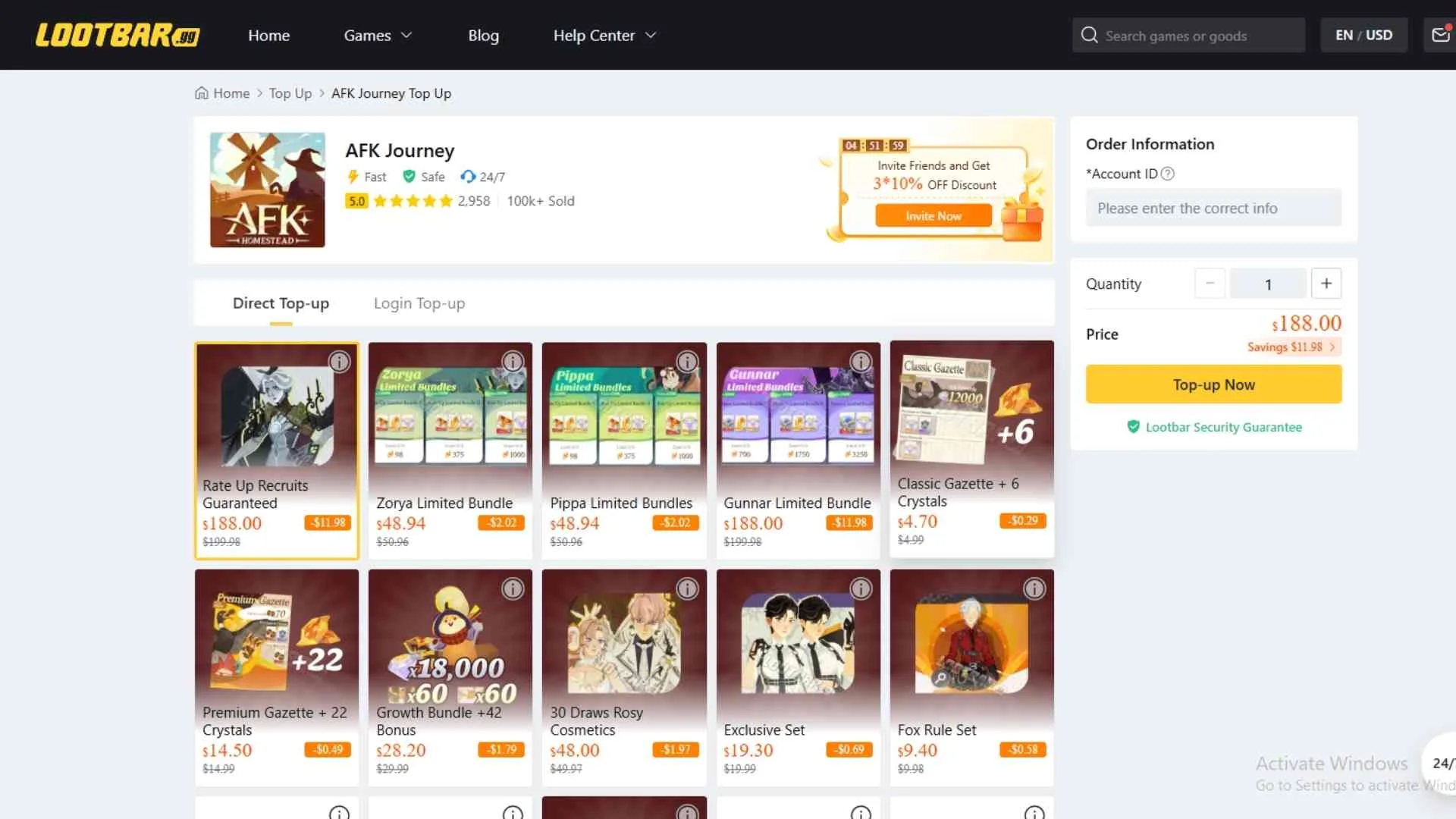The width and height of the screenshot is (1456, 819).
Task: Click info icon on Growth Bundle card
Action: click(x=513, y=588)
